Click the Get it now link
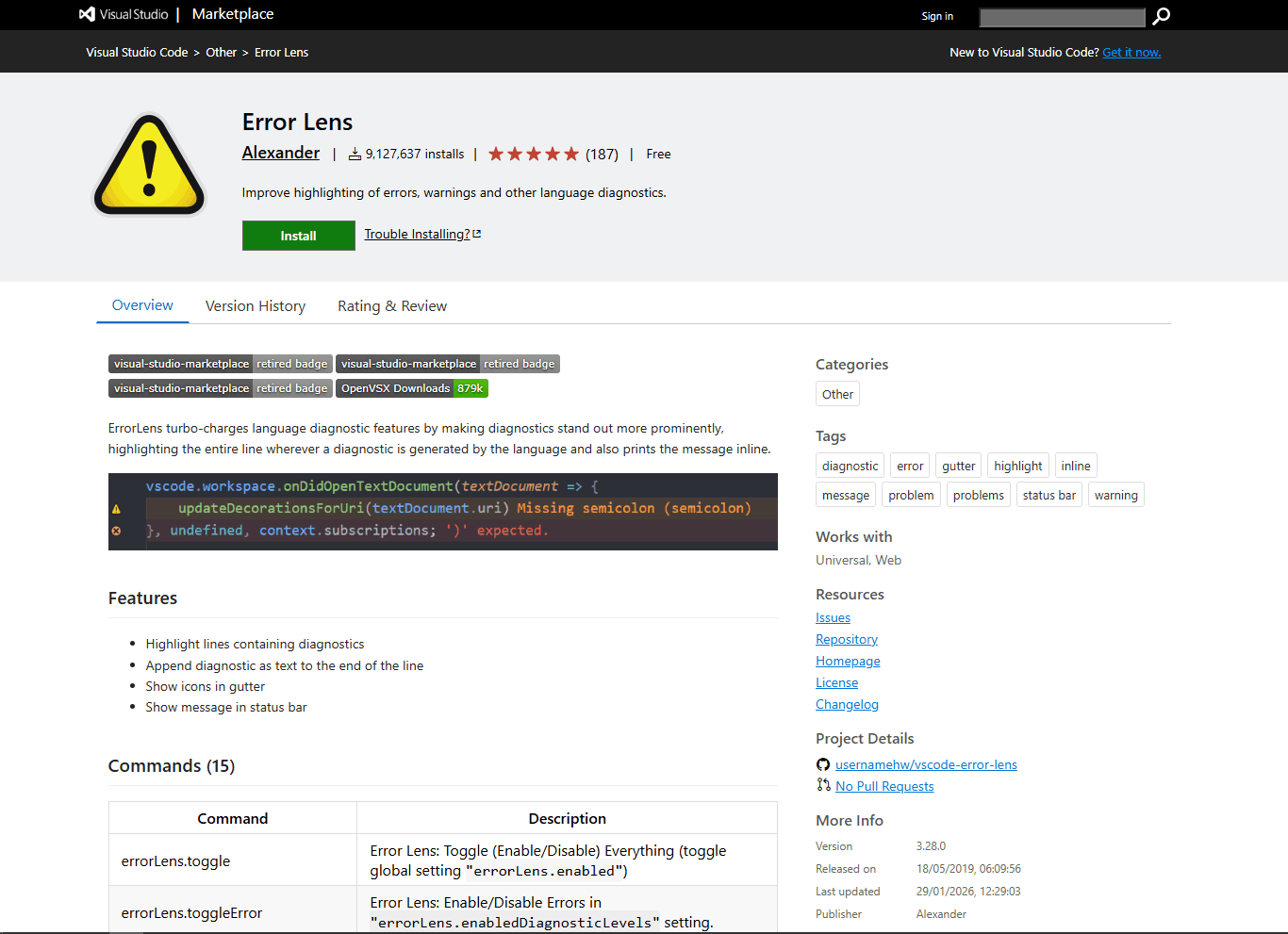Viewport: 1288px width, 934px height. pyautogui.click(x=1131, y=52)
